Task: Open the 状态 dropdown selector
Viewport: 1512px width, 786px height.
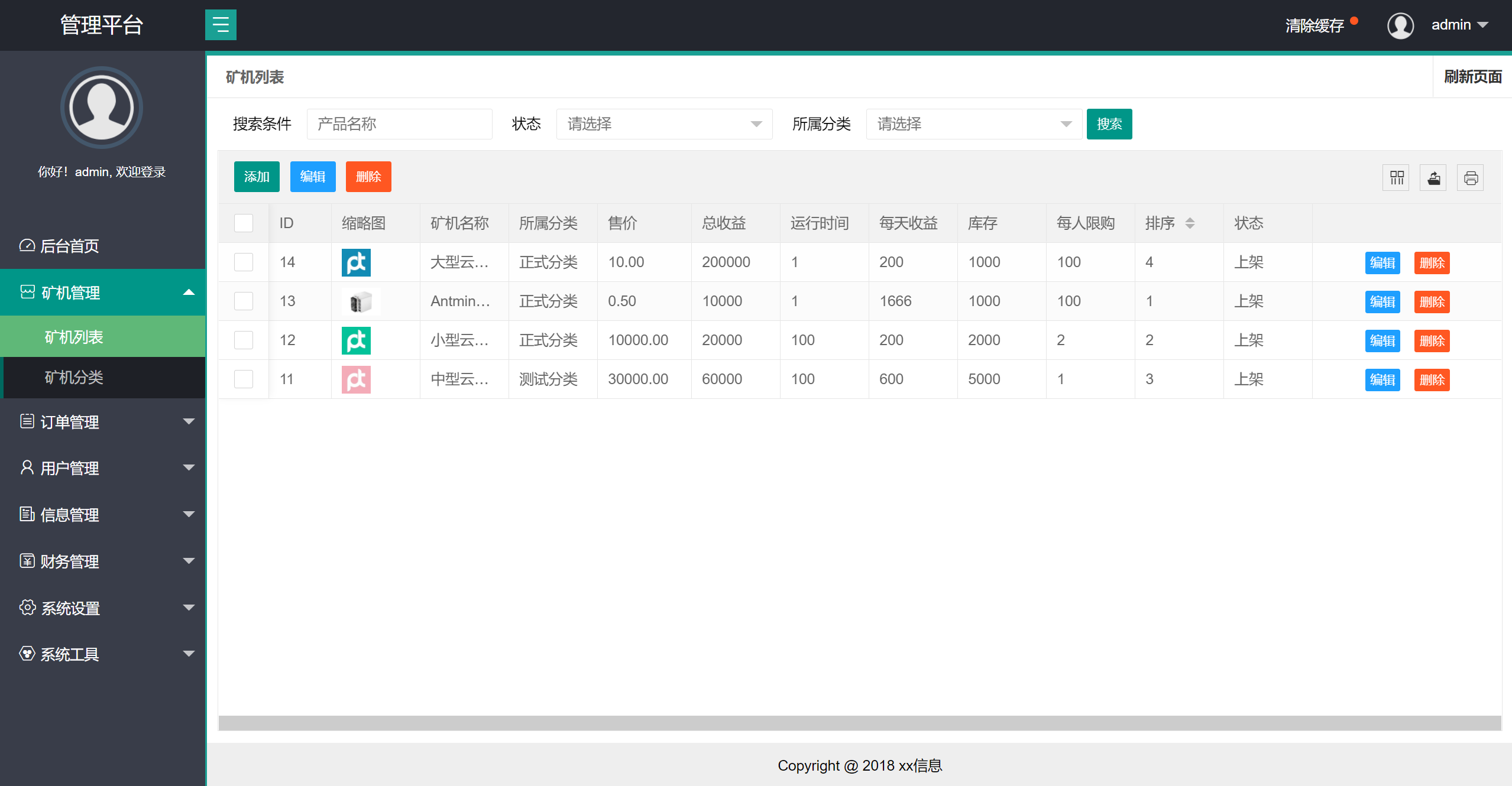Action: 663,124
